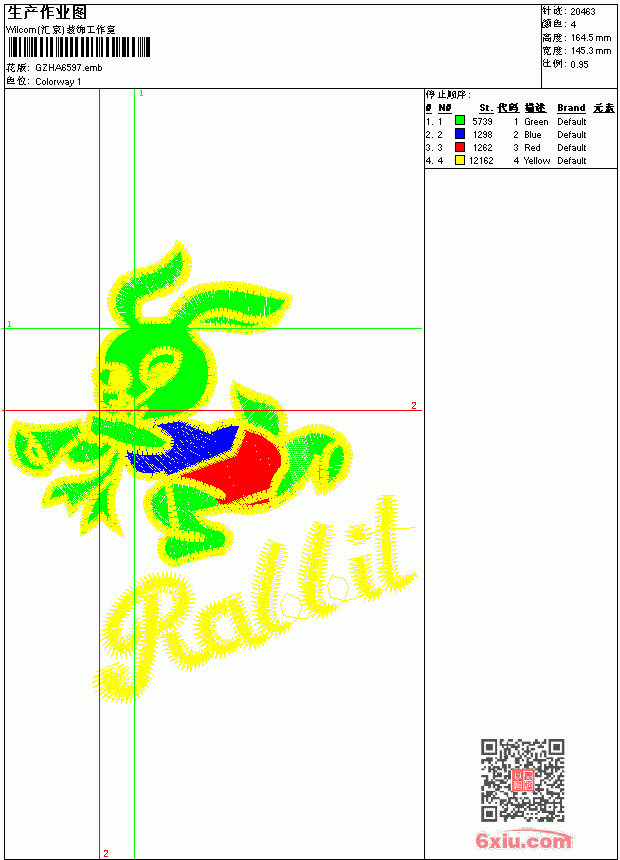Click the blue color swatch in stop sequence

coord(460,134)
